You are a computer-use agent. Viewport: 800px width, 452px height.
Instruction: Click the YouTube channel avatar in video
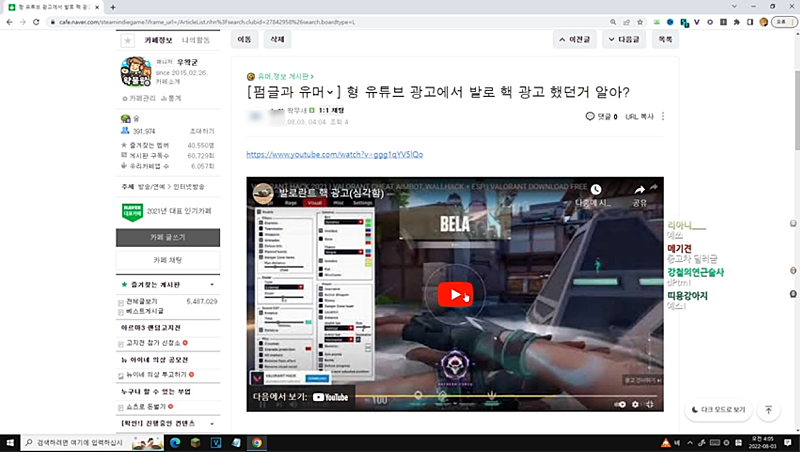[263, 193]
